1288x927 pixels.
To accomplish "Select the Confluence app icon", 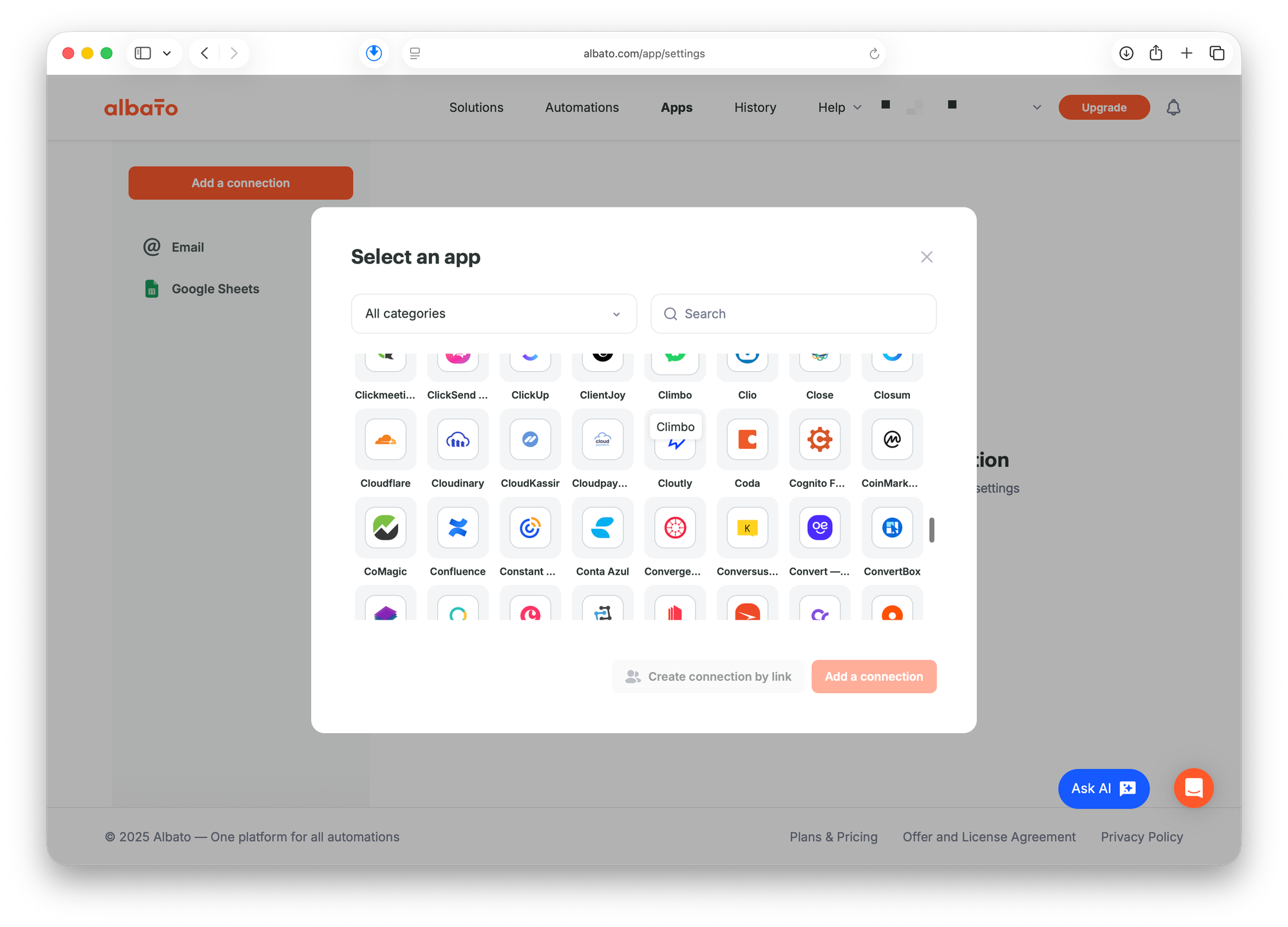I will point(457,528).
